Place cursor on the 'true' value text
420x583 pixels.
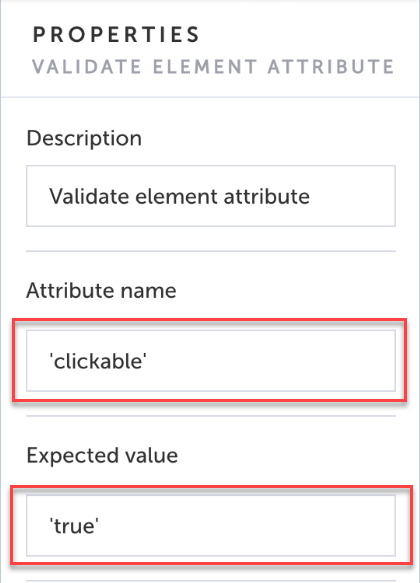[x=74, y=526]
